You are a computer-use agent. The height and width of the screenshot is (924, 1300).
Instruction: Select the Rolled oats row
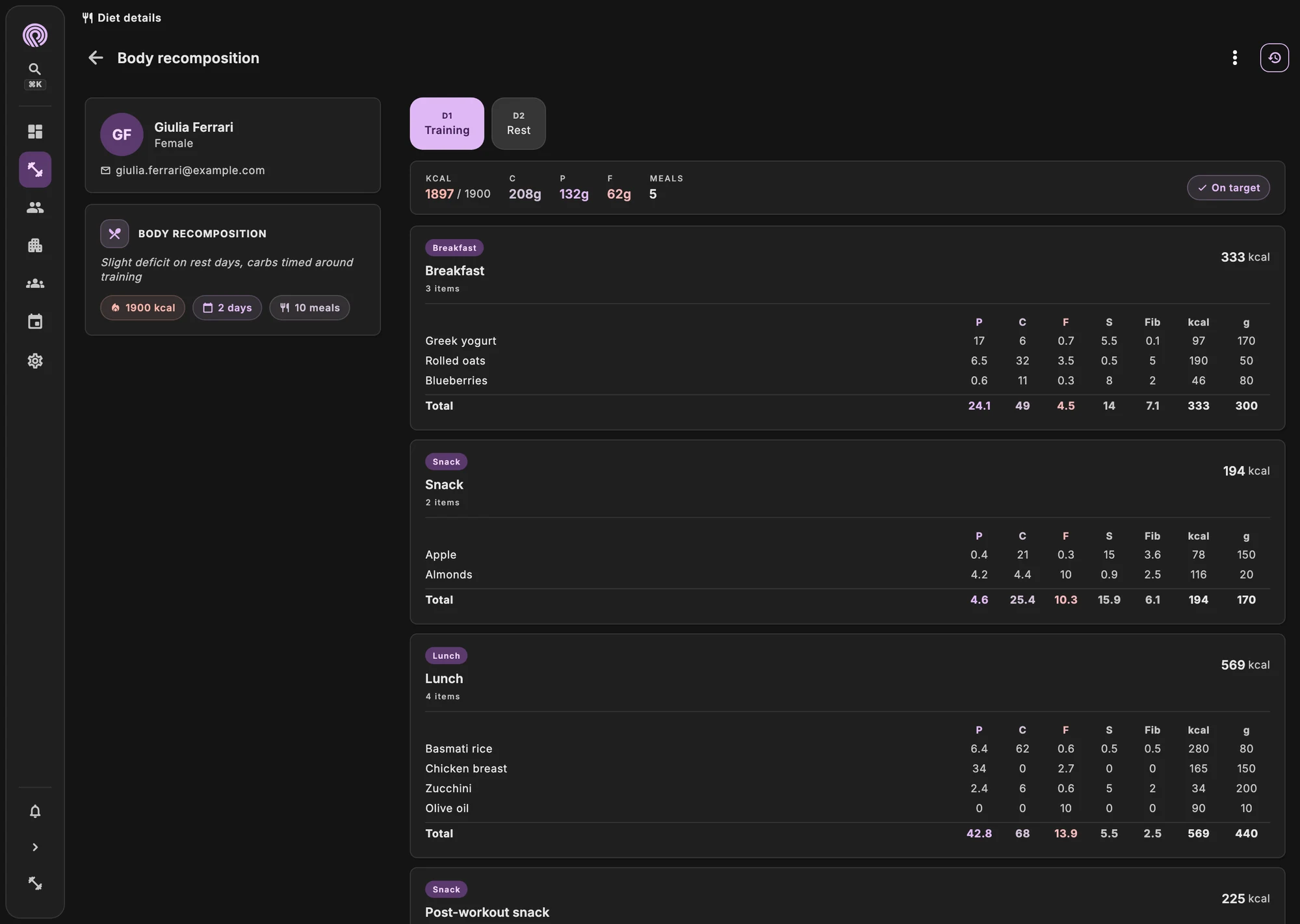847,361
